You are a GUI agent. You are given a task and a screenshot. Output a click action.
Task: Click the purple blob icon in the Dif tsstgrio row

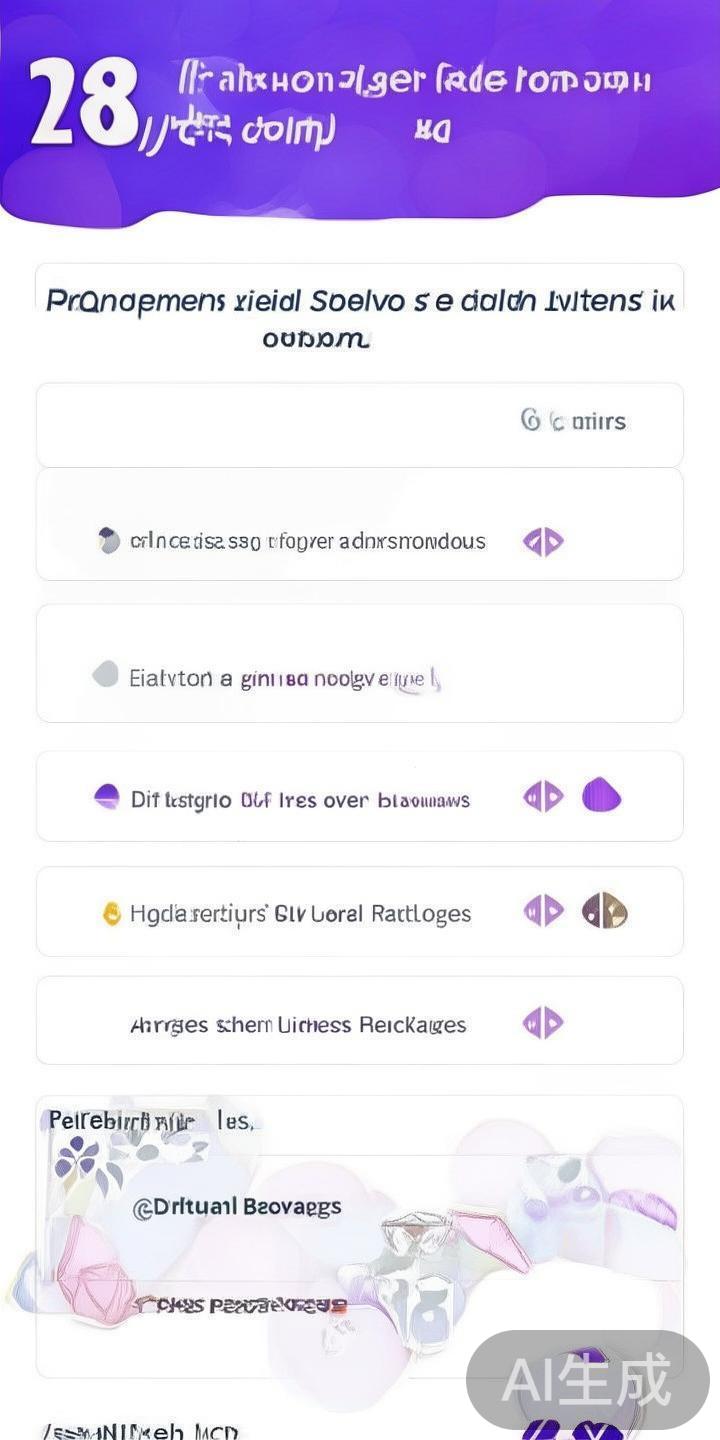click(602, 796)
